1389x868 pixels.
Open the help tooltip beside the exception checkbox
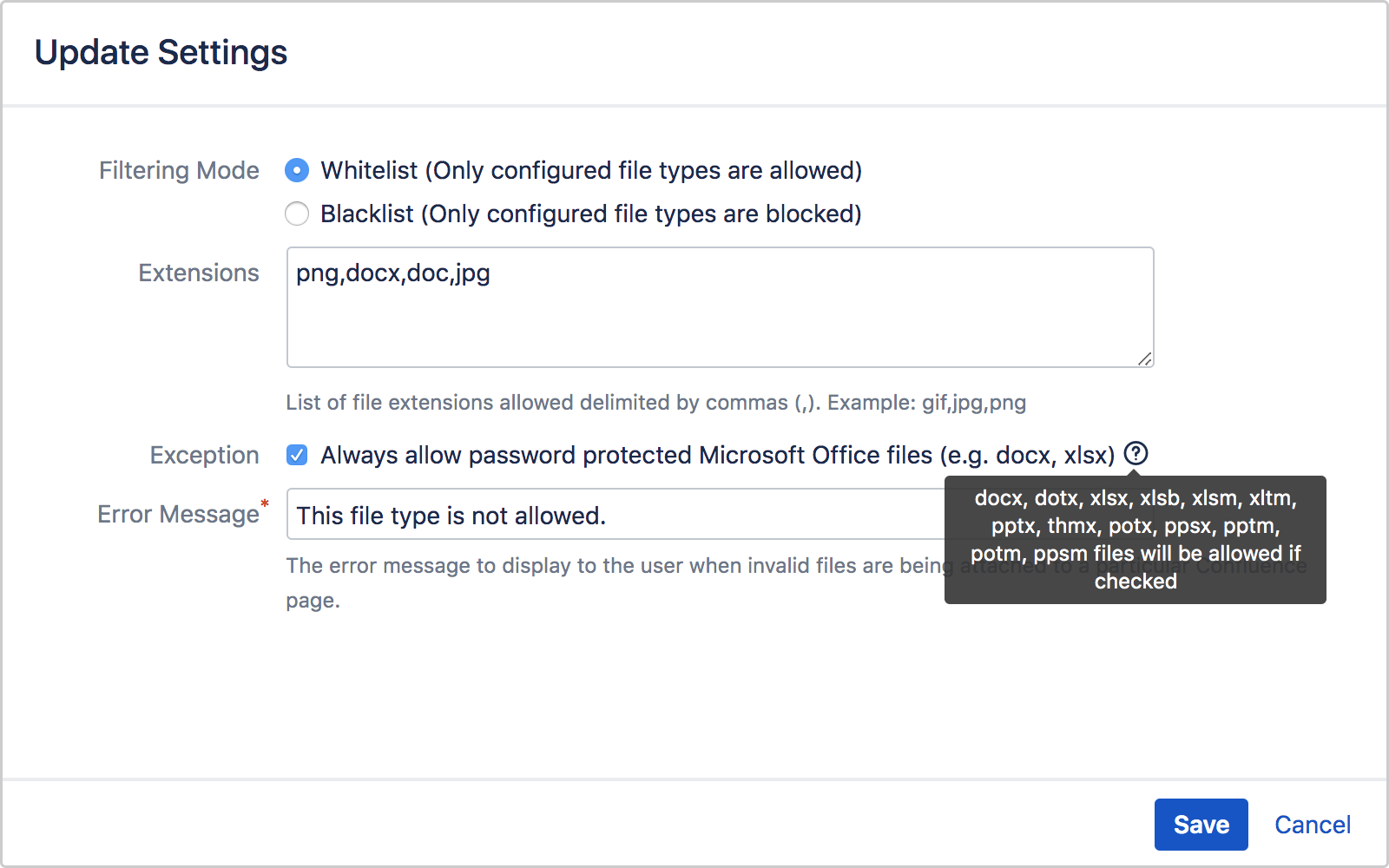point(1136,454)
